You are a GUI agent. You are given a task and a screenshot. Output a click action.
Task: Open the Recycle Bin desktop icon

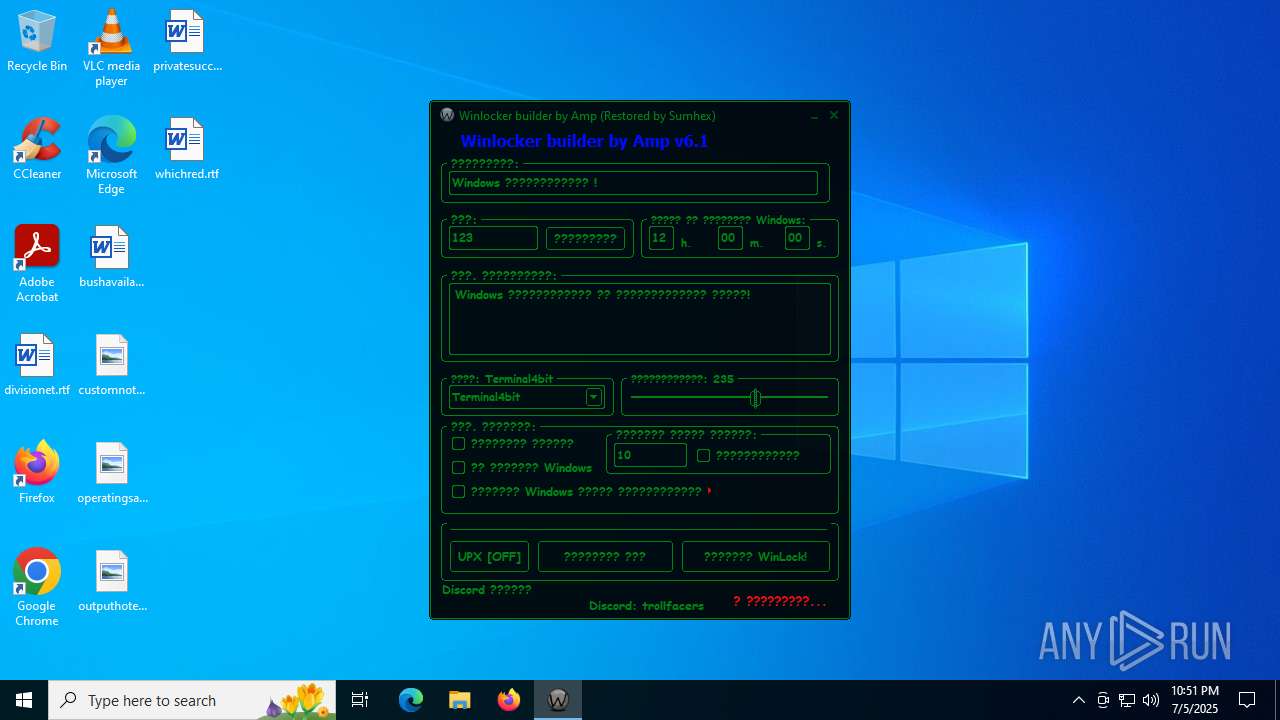pos(37,41)
